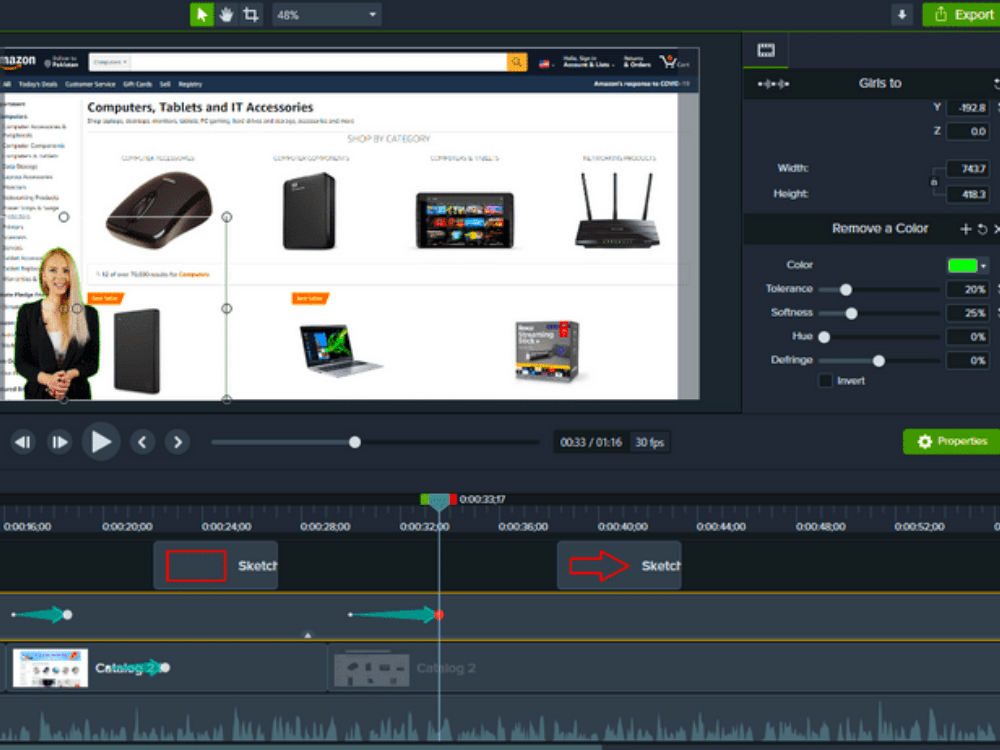This screenshot has width=1000, height=750.
Task: Click the next frame step button
Action: [x=59, y=442]
